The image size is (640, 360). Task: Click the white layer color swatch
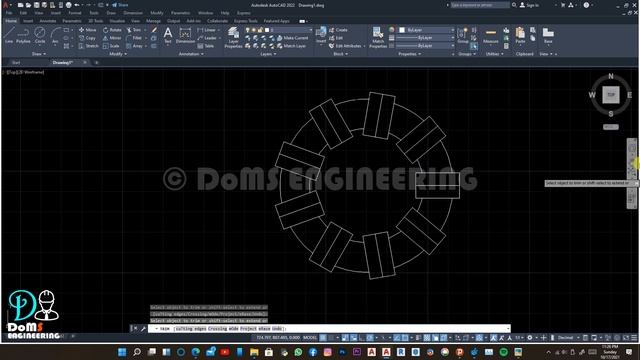[267, 30]
